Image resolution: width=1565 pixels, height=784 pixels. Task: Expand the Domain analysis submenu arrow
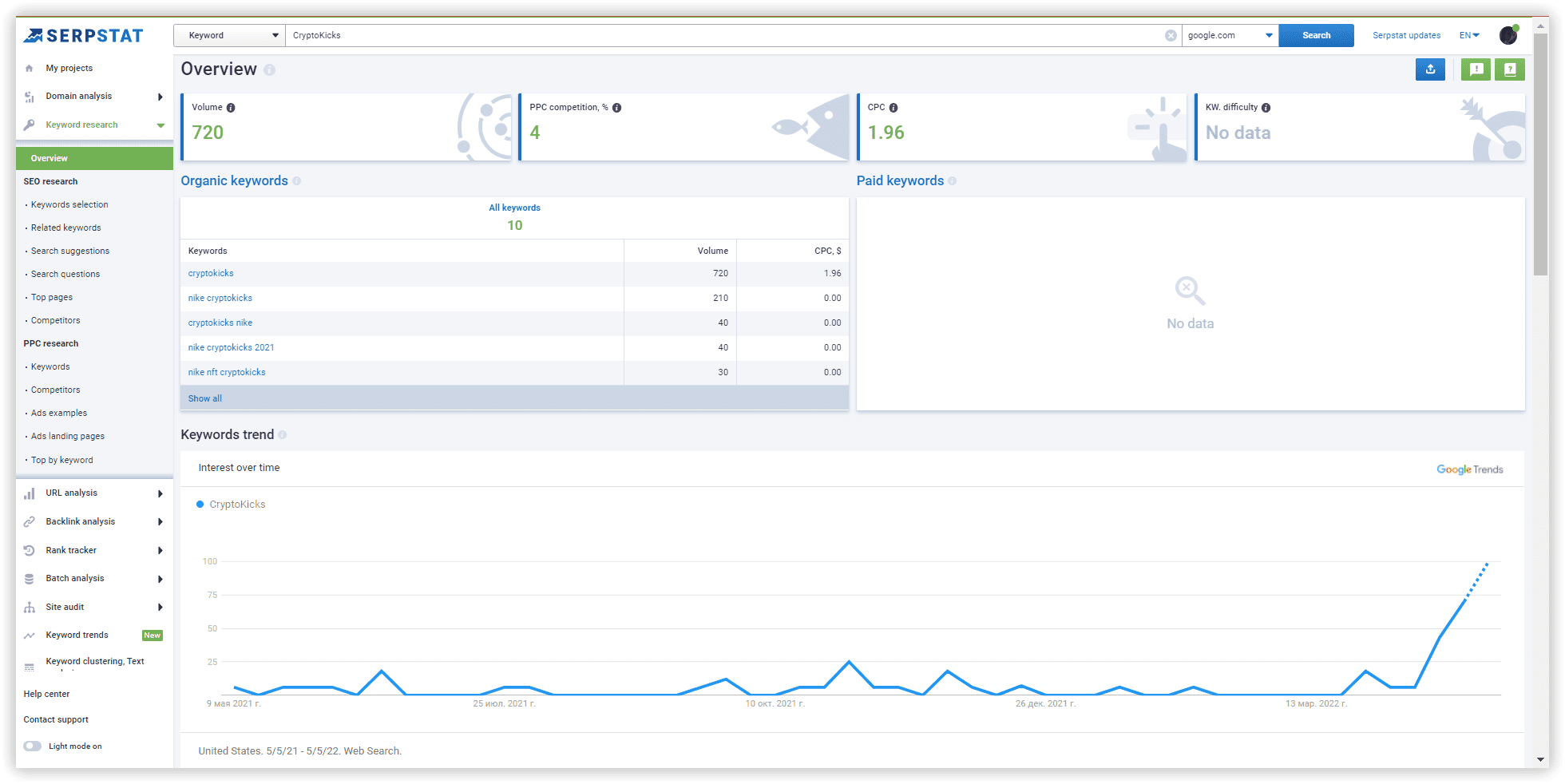(x=160, y=97)
